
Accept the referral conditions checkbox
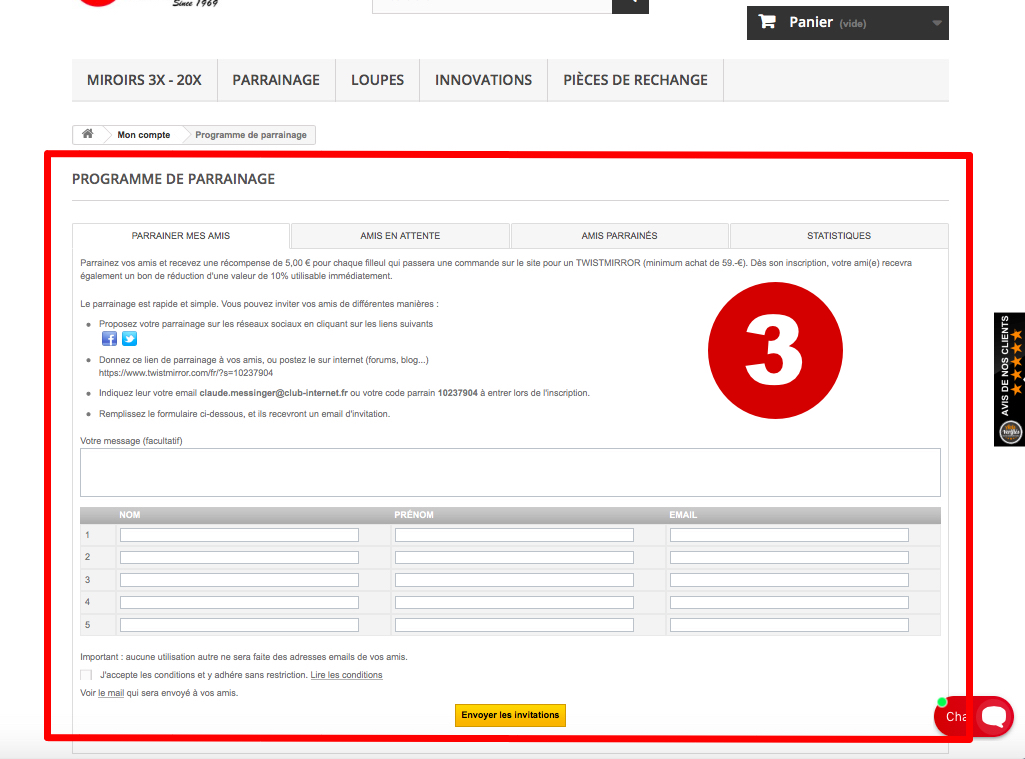click(86, 675)
